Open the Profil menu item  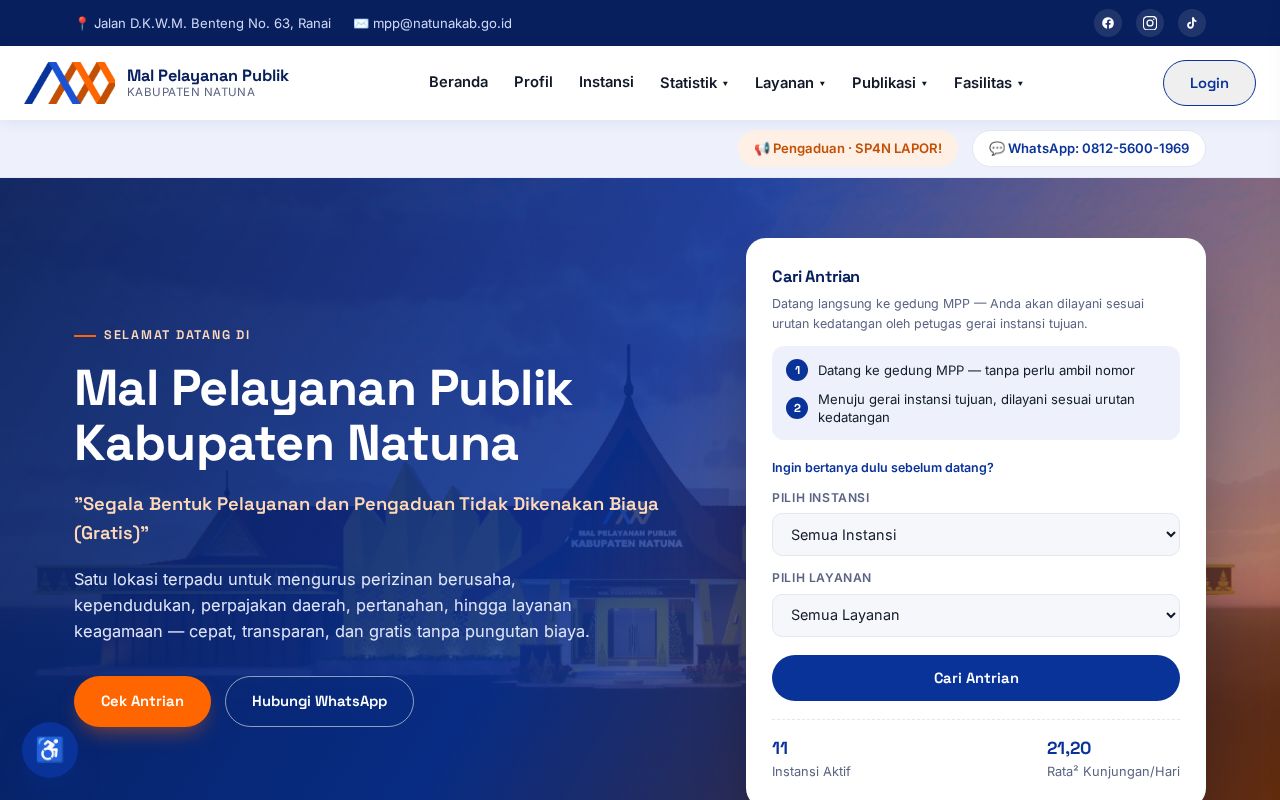click(x=533, y=82)
